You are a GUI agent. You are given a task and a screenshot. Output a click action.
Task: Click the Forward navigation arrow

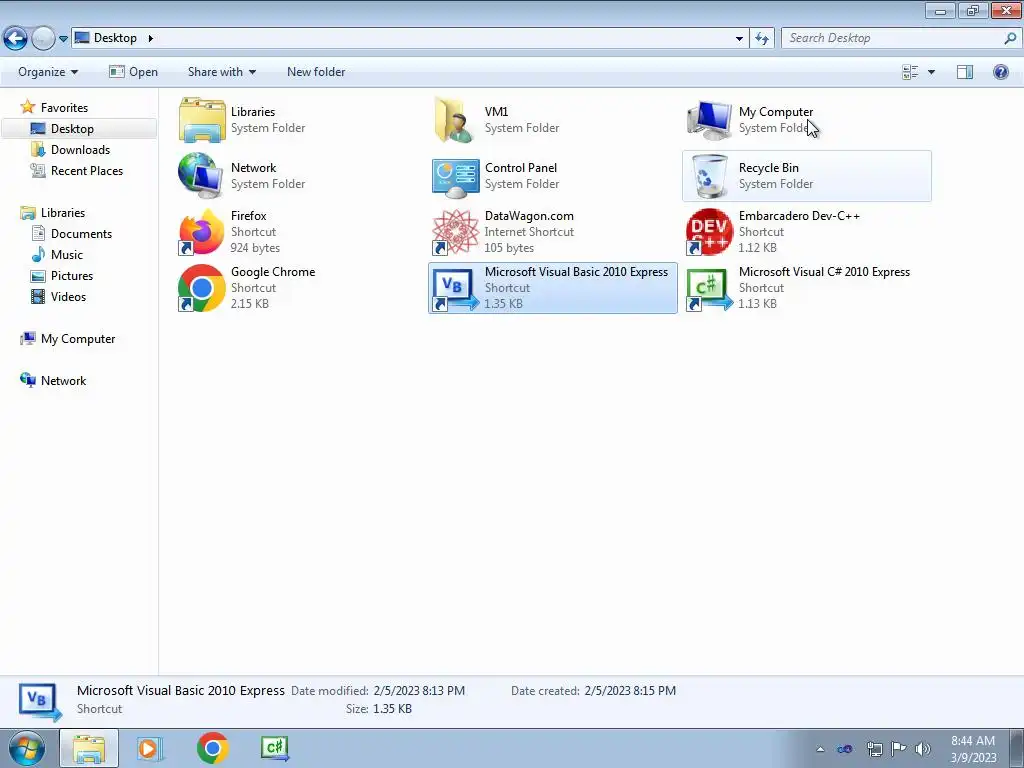(x=43, y=39)
